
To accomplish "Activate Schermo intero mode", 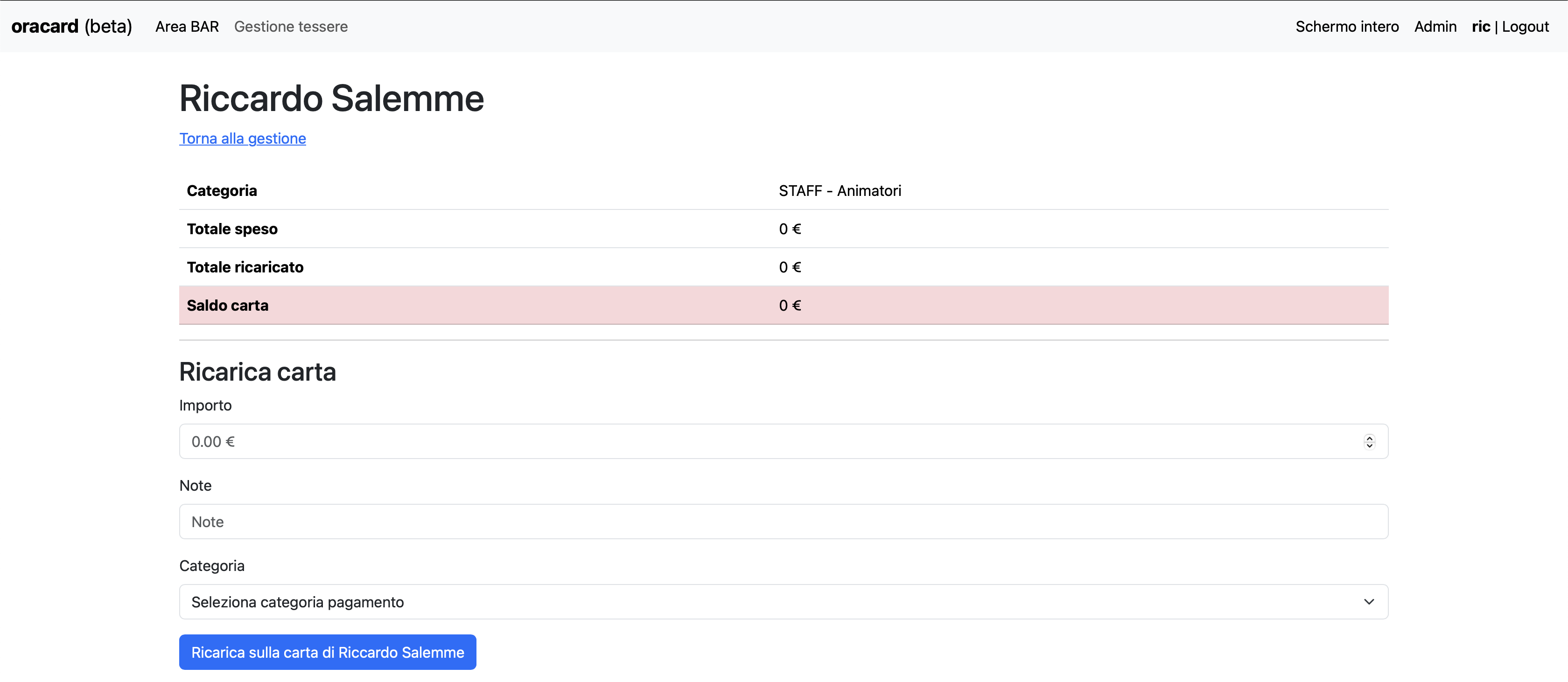I will (1347, 27).
